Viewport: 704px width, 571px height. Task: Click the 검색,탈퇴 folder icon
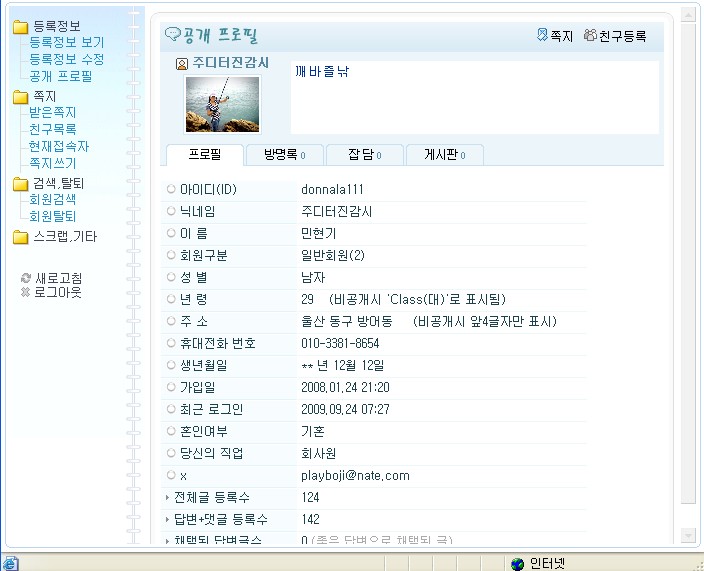point(20,184)
